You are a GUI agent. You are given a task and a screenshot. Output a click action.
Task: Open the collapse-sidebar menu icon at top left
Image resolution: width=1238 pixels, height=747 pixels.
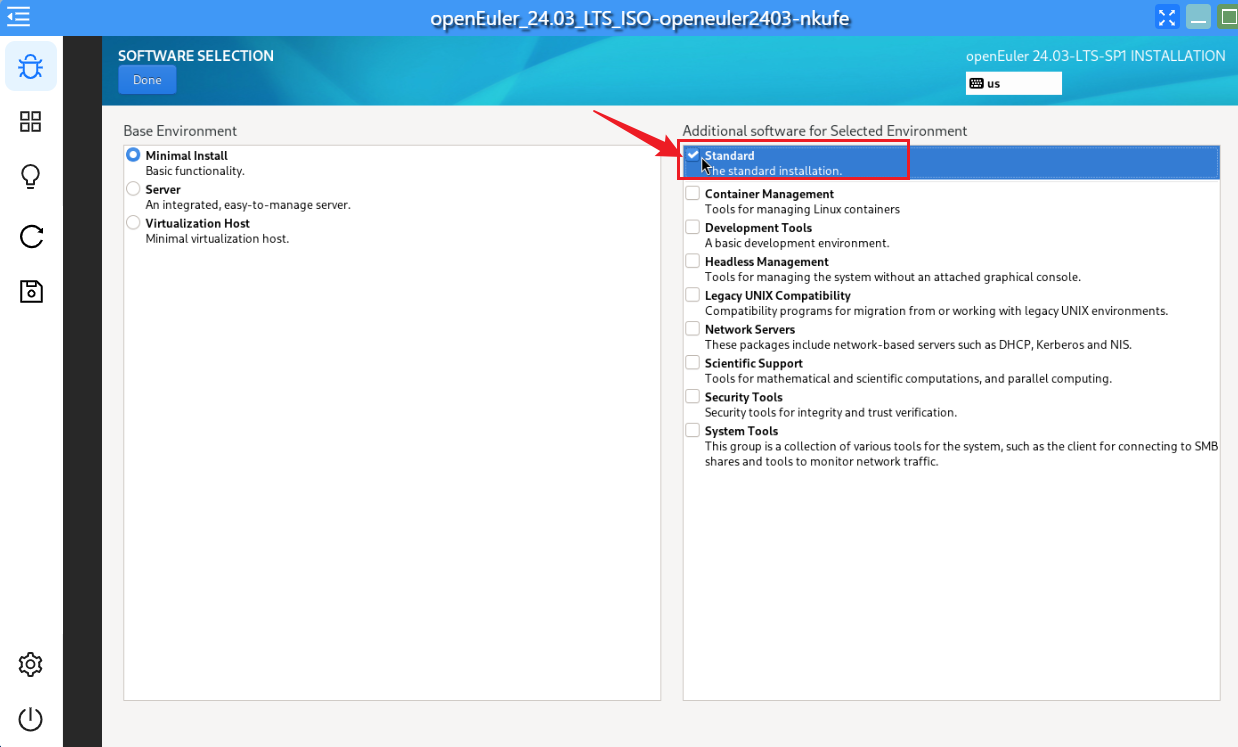click(17, 17)
